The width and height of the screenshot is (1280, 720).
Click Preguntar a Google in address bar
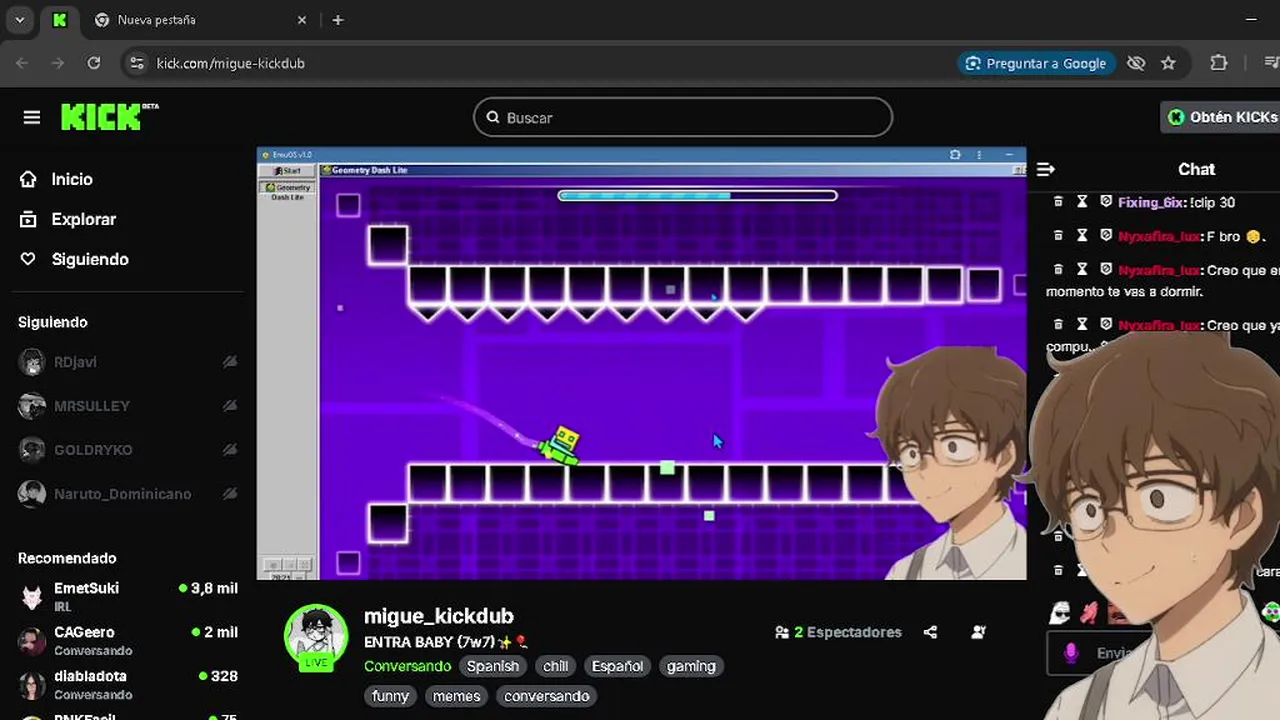coord(1036,63)
